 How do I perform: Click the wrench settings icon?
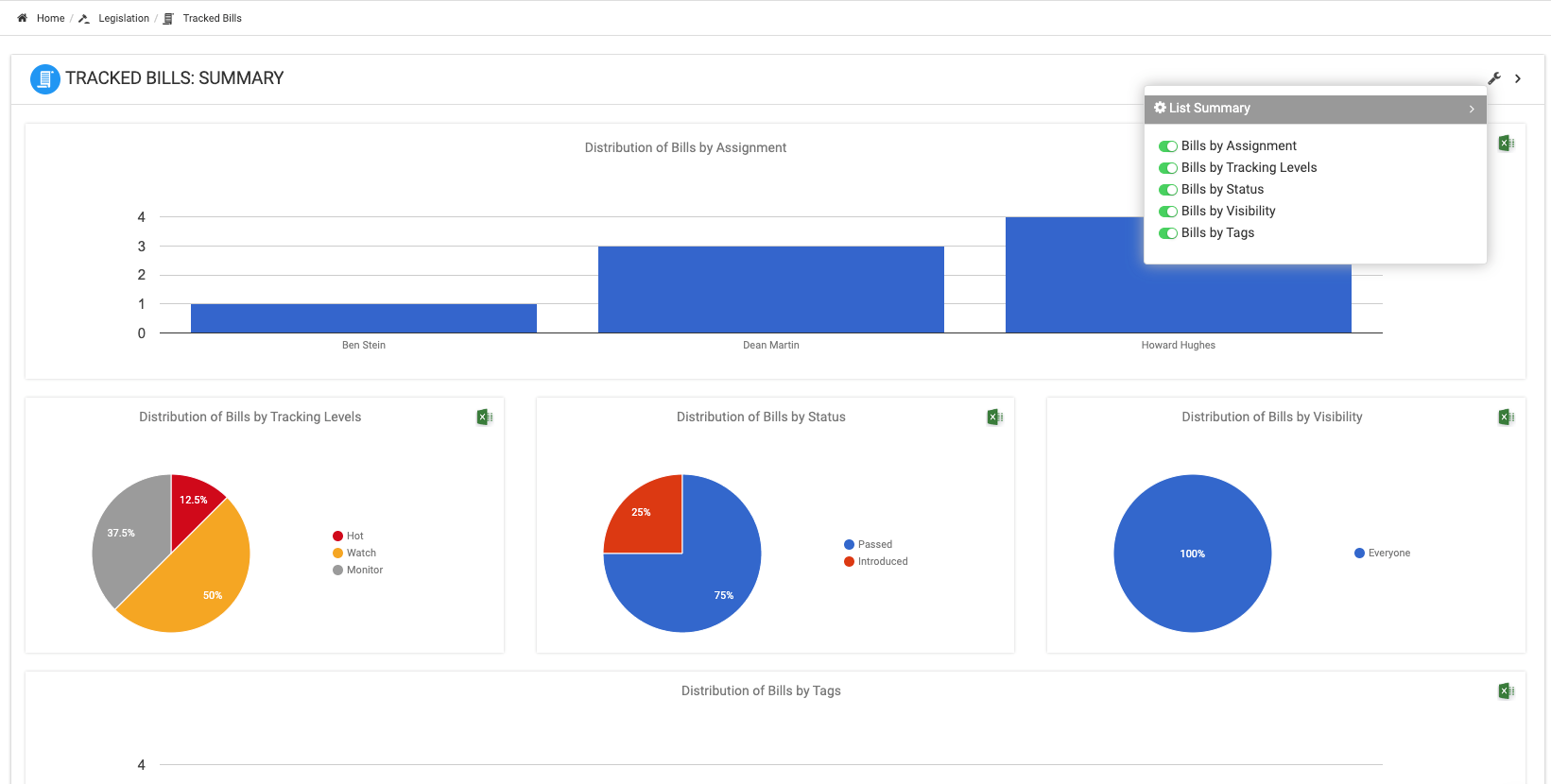tap(1494, 78)
